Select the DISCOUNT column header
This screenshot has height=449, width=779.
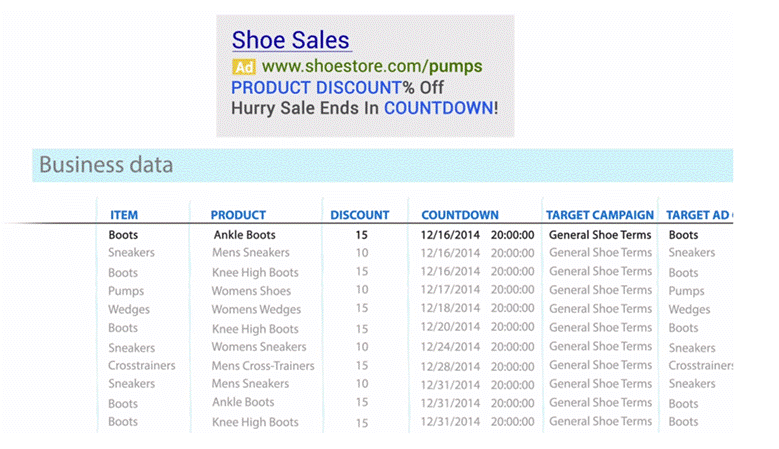click(x=360, y=215)
